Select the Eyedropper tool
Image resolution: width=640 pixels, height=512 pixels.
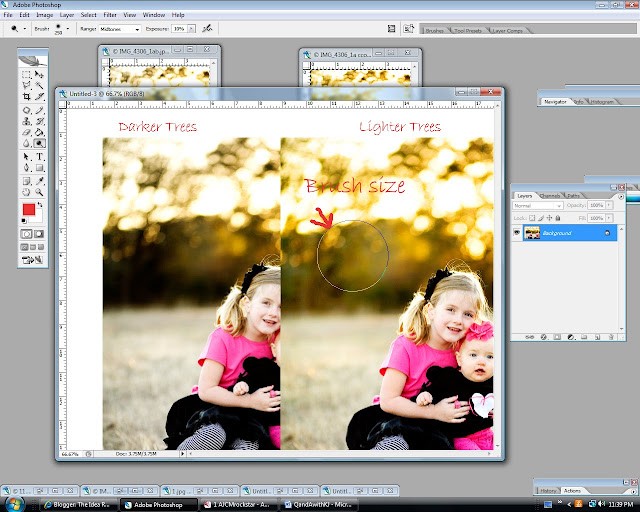[39, 181]
